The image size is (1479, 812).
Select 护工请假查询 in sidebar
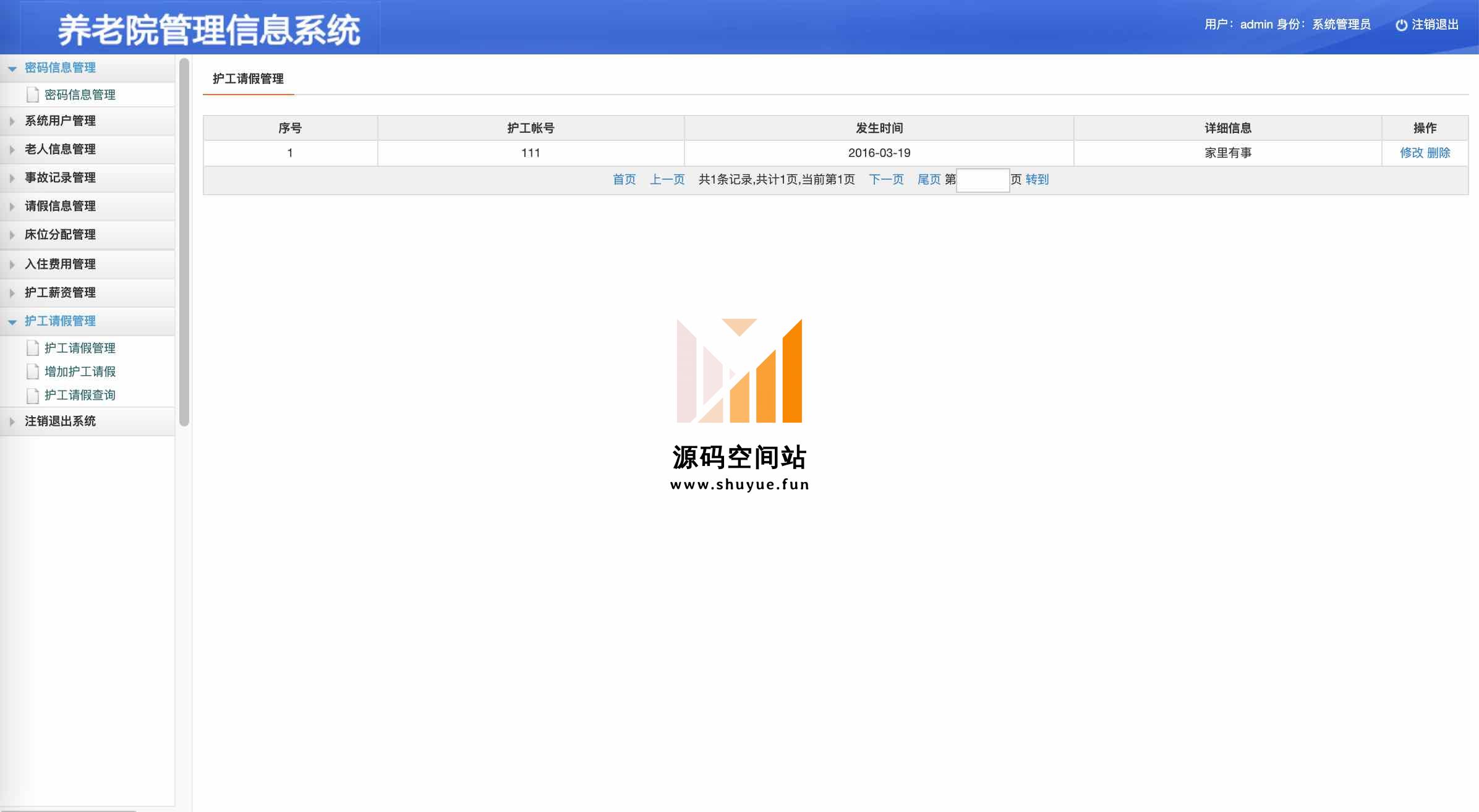click(80, 395)
